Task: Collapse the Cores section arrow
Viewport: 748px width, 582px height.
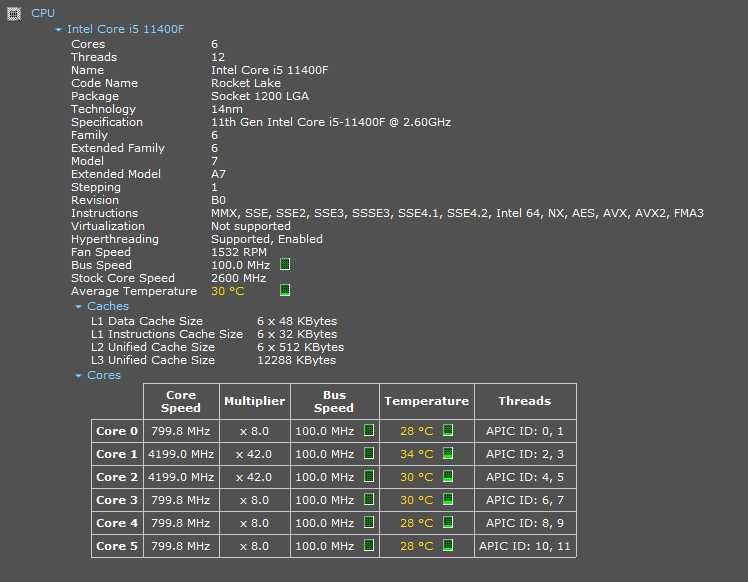Action: click(79, 376)
